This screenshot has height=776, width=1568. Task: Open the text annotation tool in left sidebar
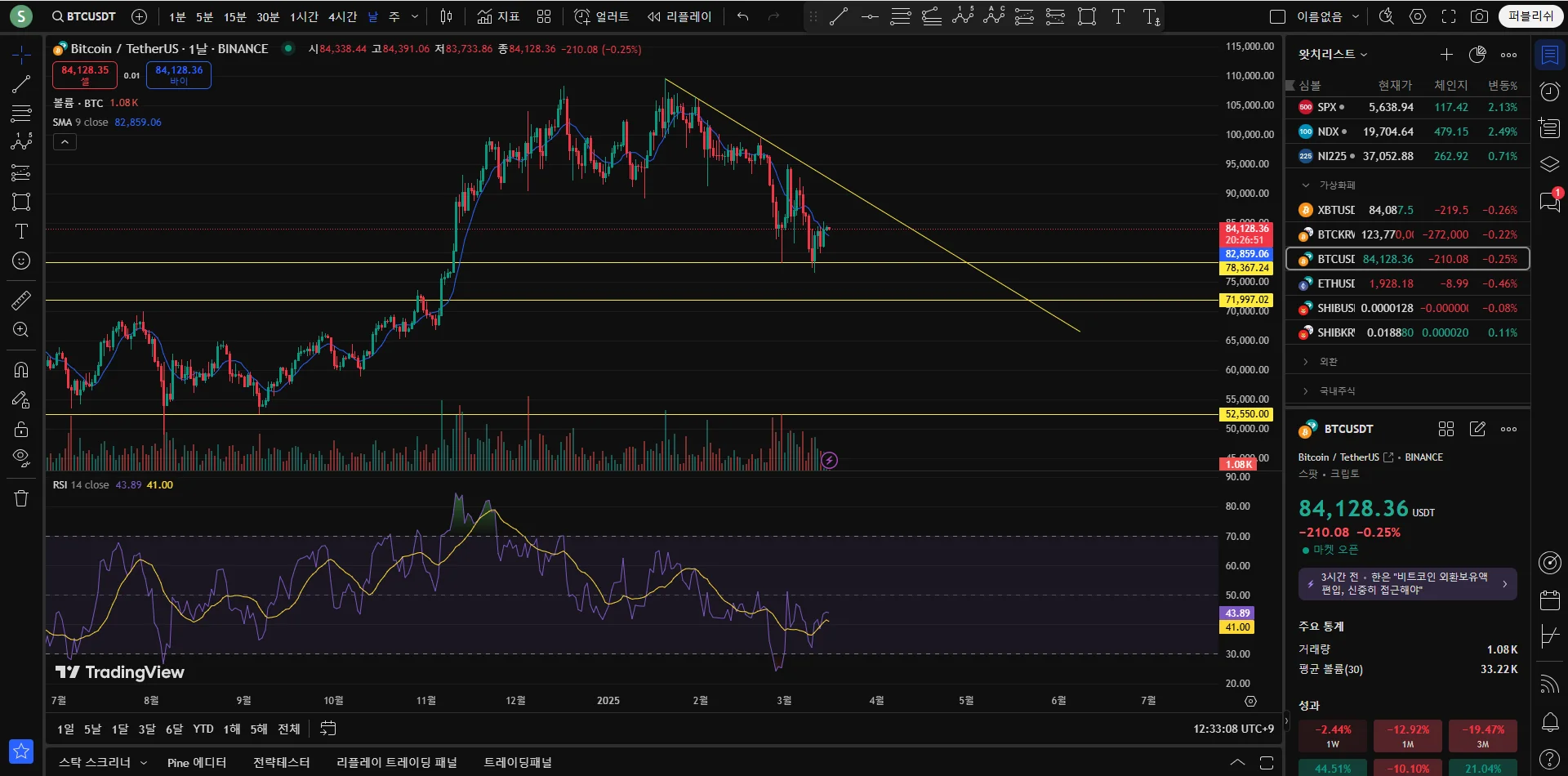(x=21, y=231)
